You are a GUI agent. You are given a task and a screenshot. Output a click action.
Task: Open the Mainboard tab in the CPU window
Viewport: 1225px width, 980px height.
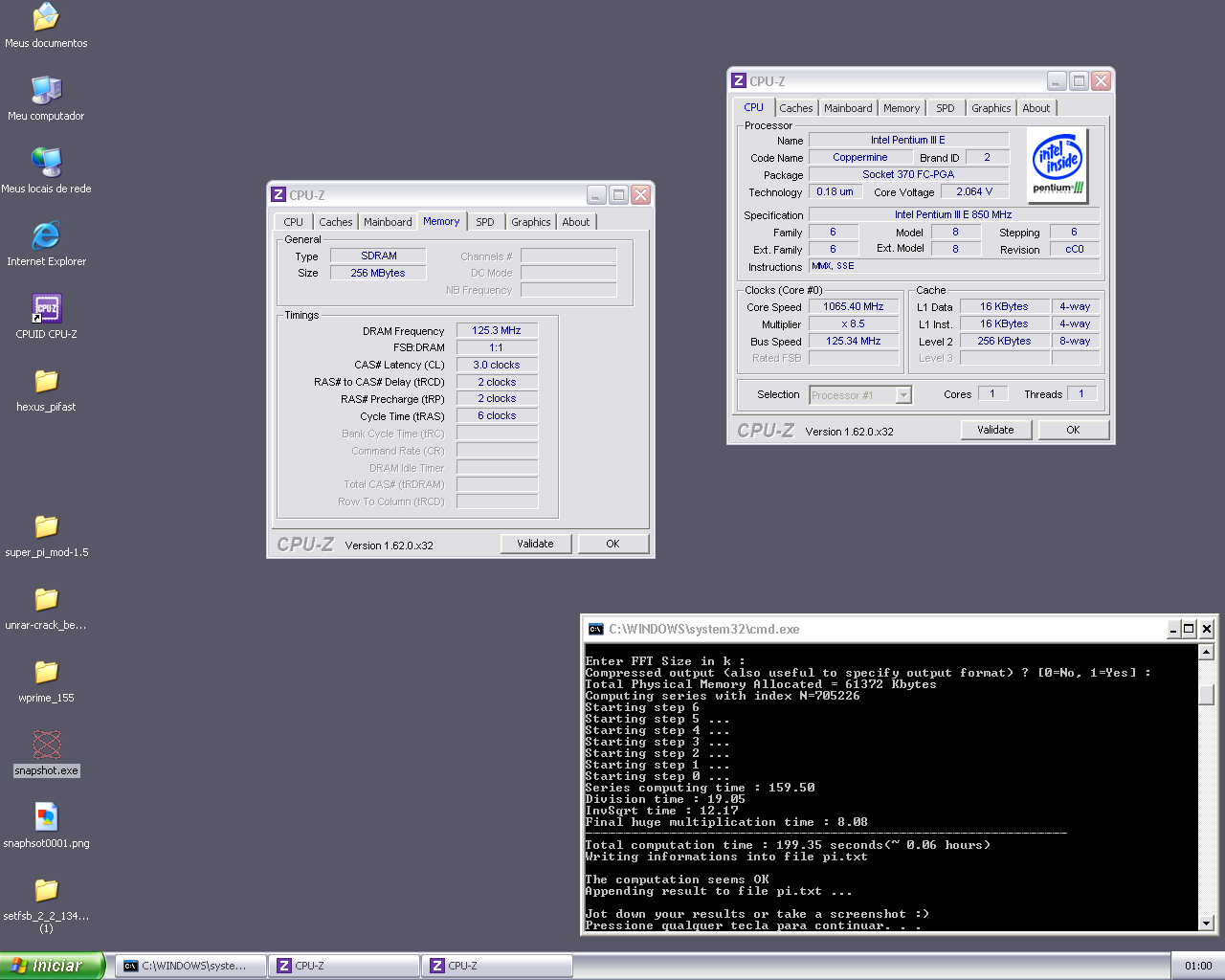848,108
